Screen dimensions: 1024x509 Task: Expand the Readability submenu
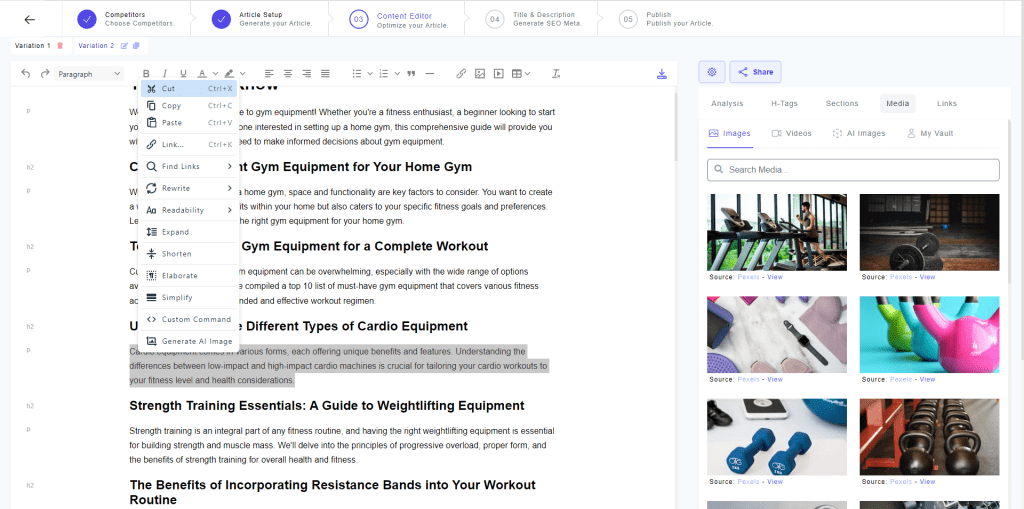[x=188, y=210]
